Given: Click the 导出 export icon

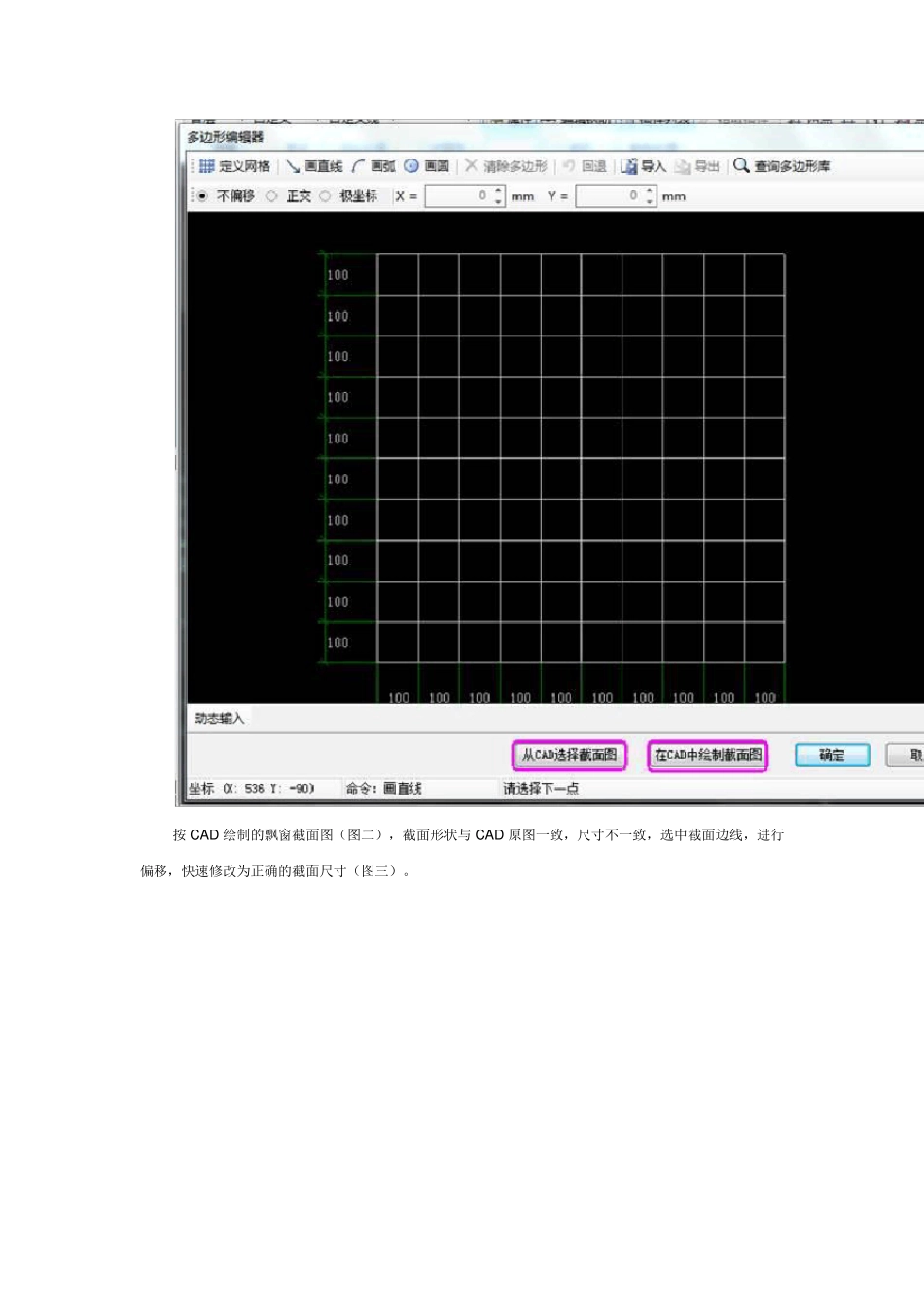Looking at the screenshot, I should click(683, 166).
